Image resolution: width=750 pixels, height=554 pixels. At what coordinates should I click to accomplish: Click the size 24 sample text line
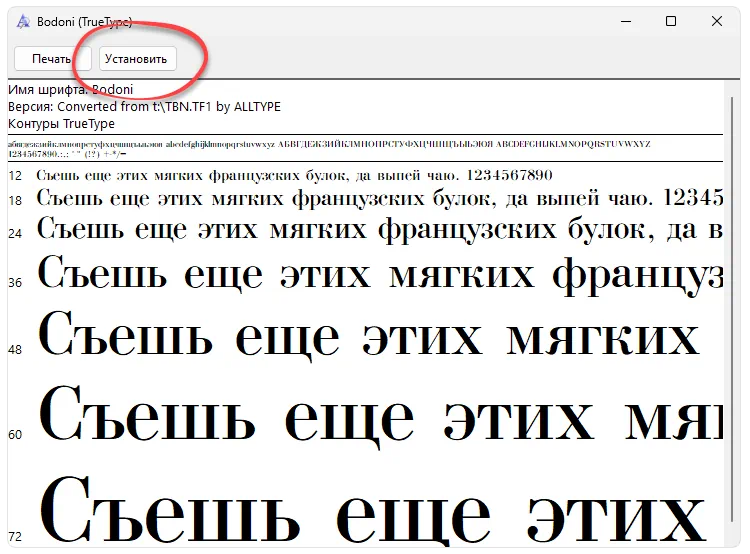380,230
